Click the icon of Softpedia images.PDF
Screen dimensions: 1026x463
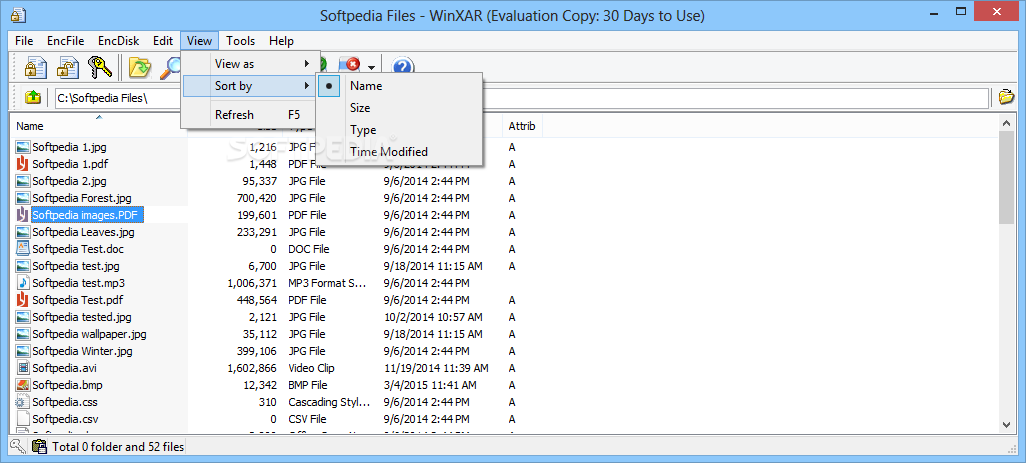pyautogui.click(x=23, y=215)
